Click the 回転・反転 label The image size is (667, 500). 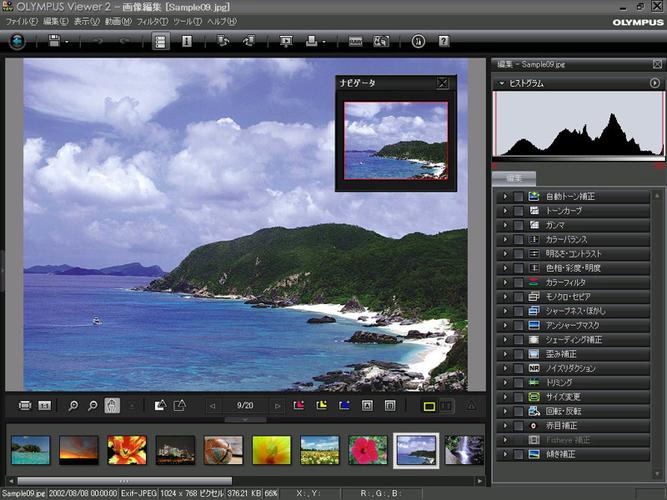pos(565,411)
